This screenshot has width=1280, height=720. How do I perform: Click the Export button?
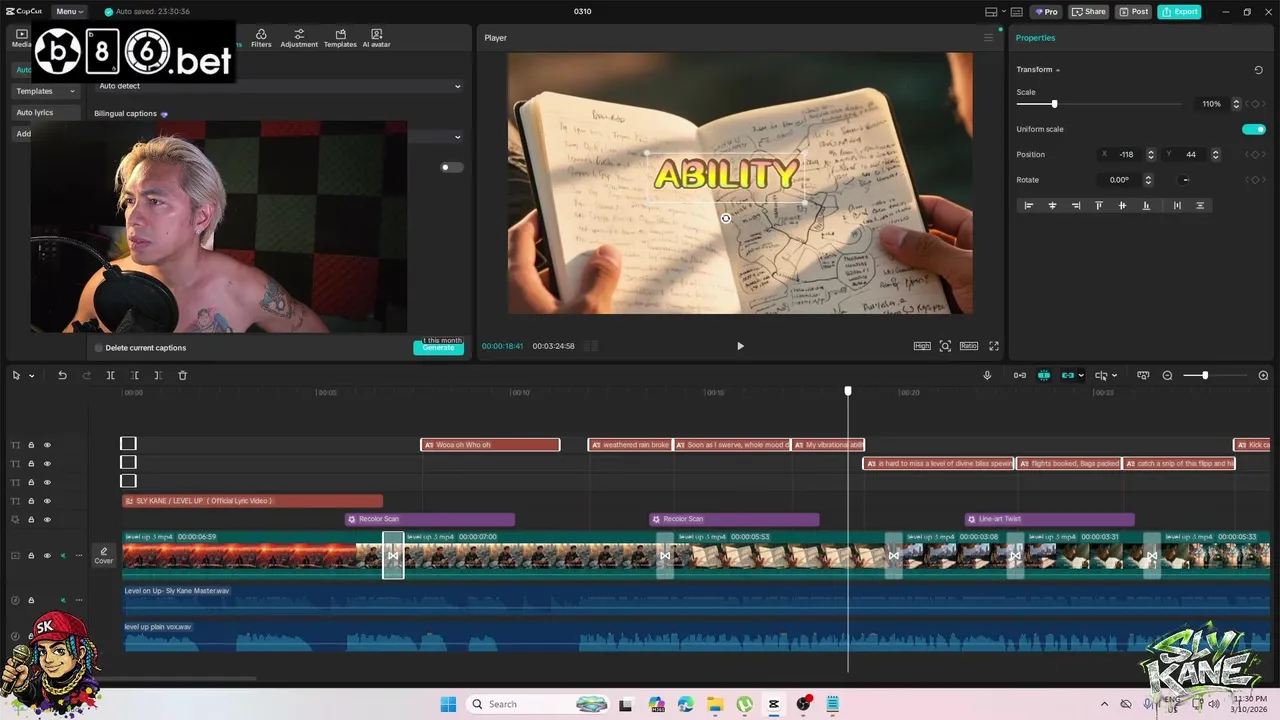coord(1179,12)
